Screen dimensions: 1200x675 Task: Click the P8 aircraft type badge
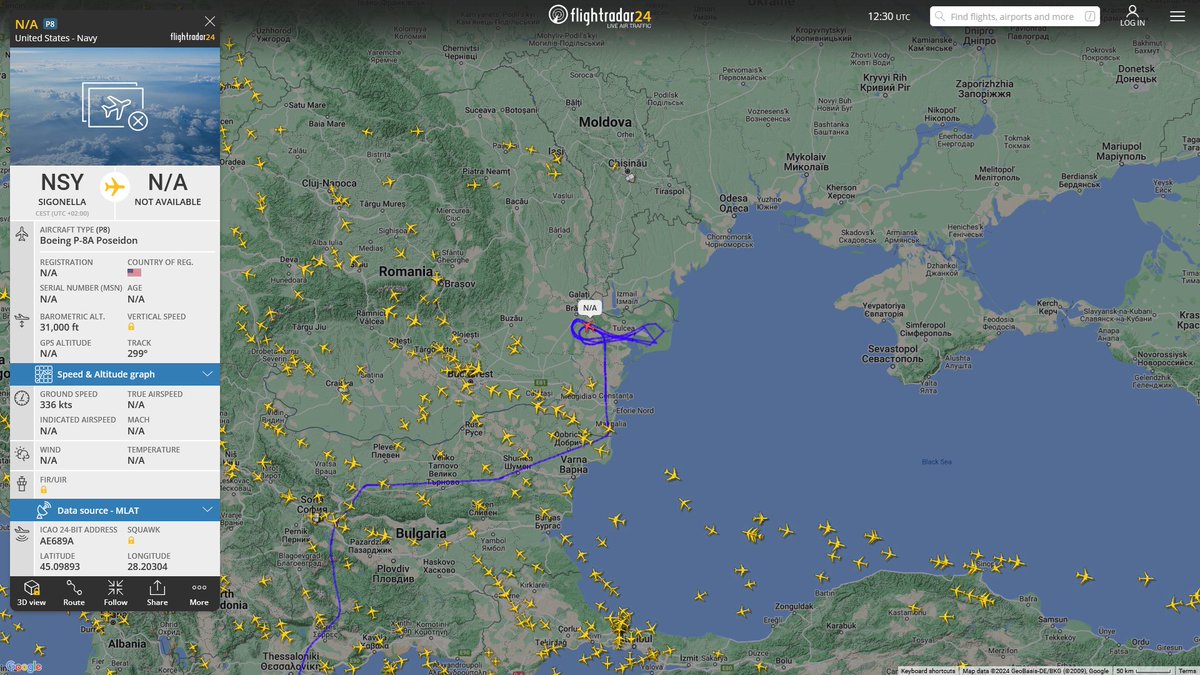[50, 23]
